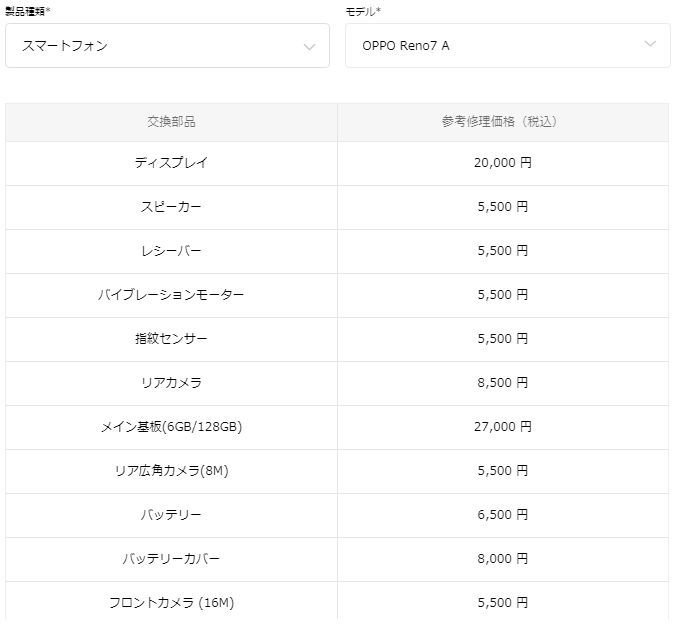Click the 27,000 円 main board price
Screen dimensions: 678x635
point(502,427)
